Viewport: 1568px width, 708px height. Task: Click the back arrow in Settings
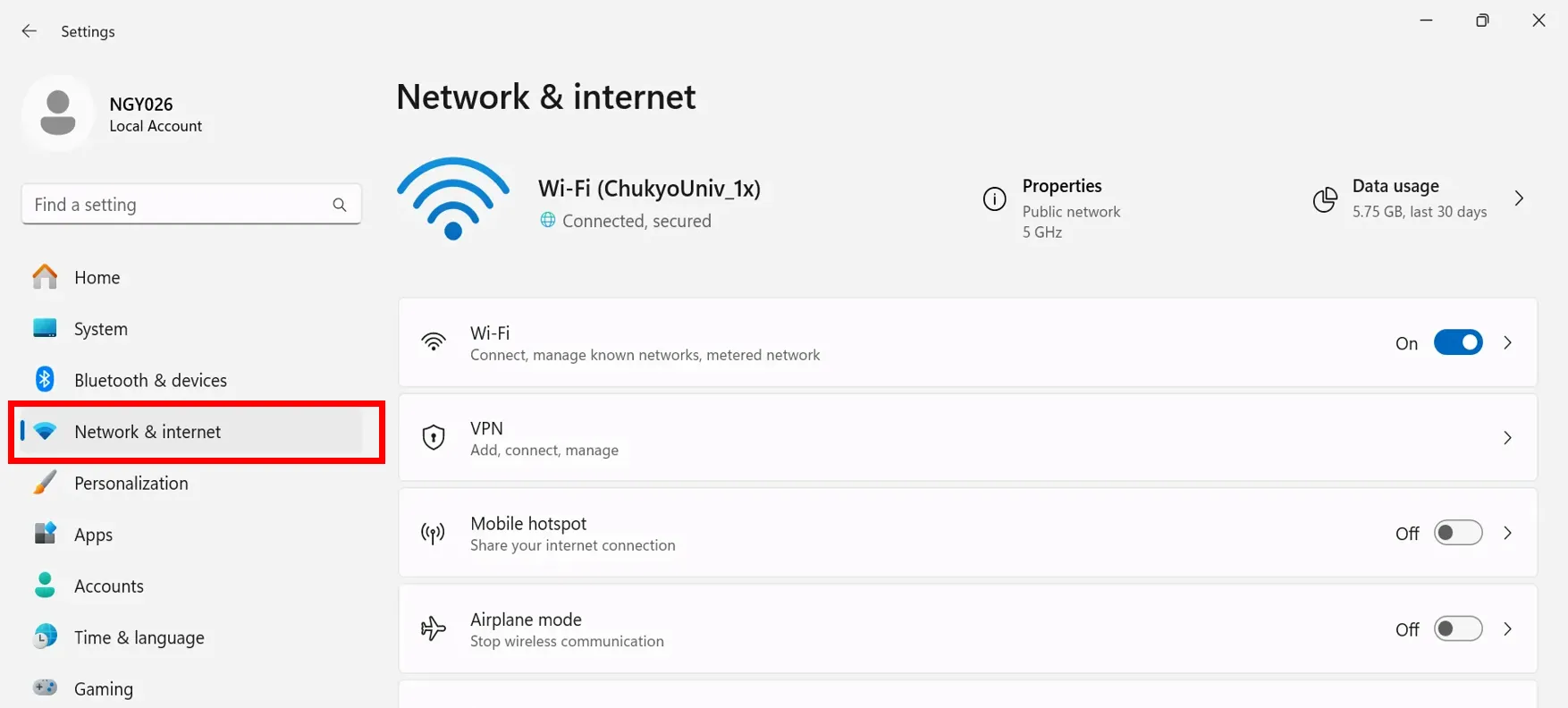point(30,31)
